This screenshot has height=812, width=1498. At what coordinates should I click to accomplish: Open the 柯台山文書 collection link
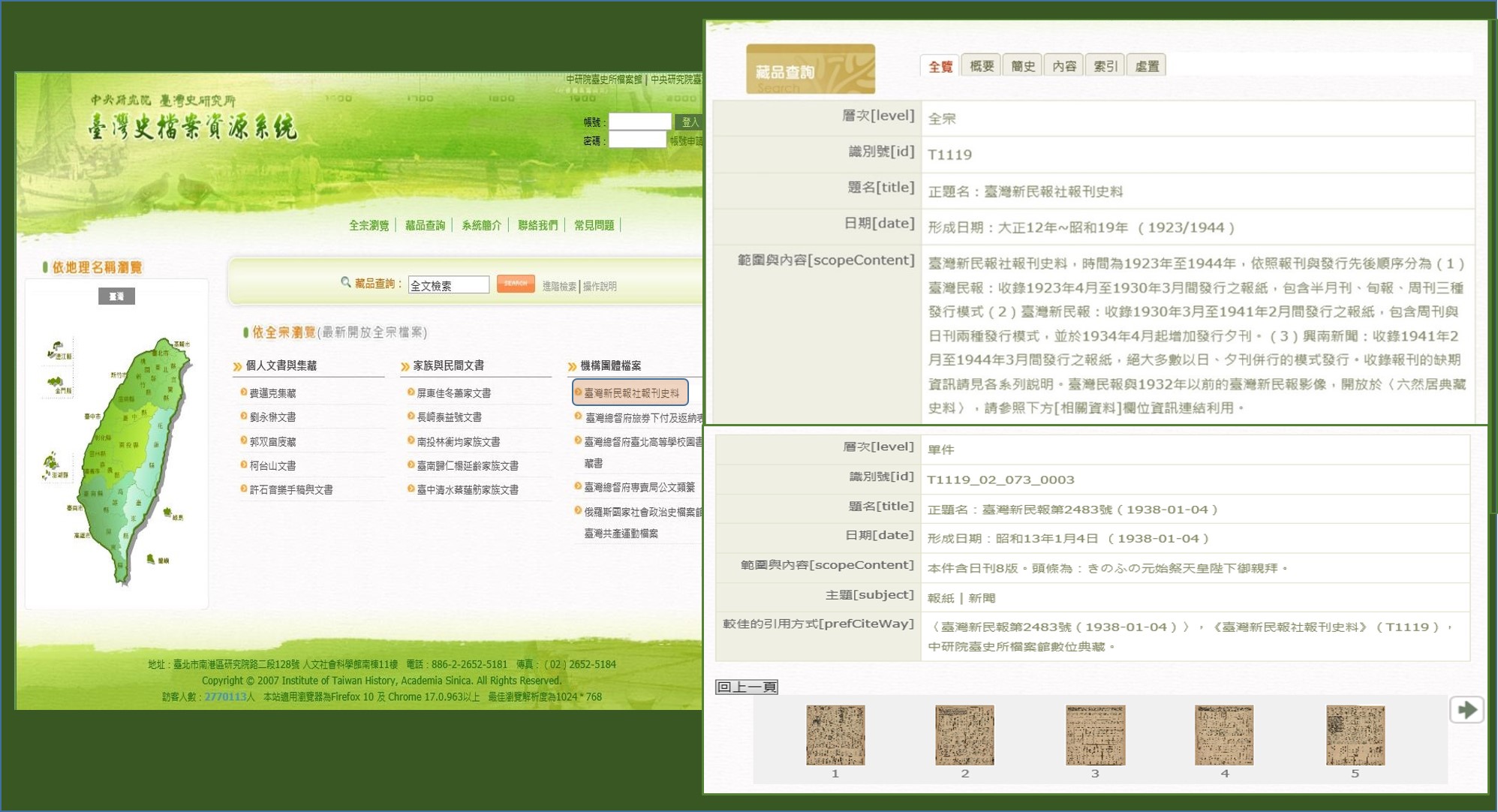point(272,466)
